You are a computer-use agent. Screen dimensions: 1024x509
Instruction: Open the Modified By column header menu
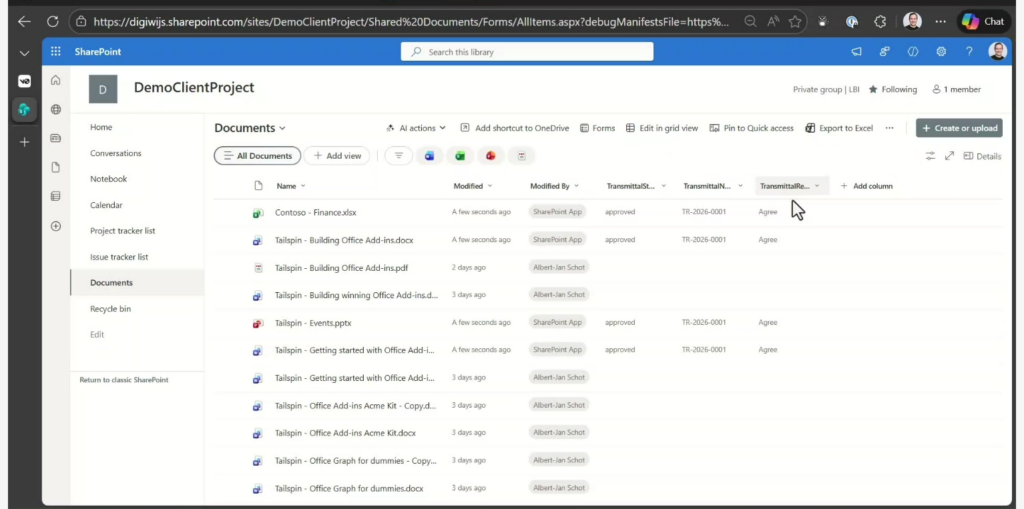click(x=554, y=186)
